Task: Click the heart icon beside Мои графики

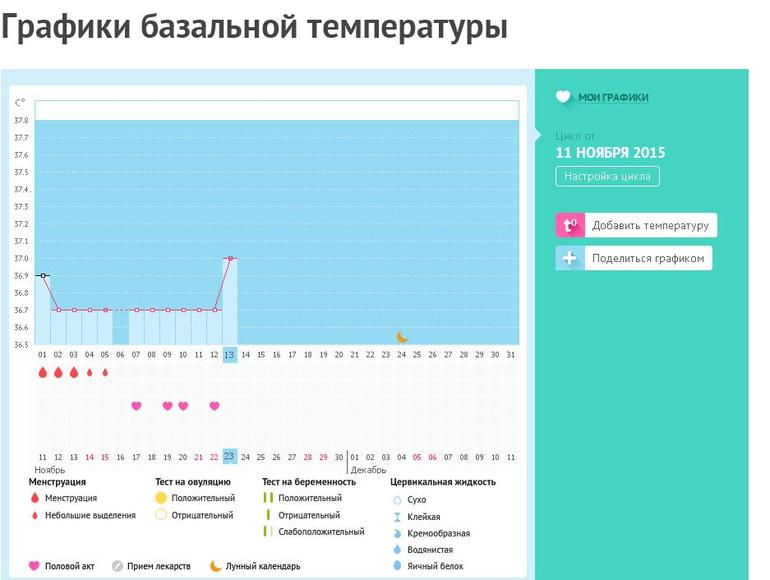Action: pos(563,97)
